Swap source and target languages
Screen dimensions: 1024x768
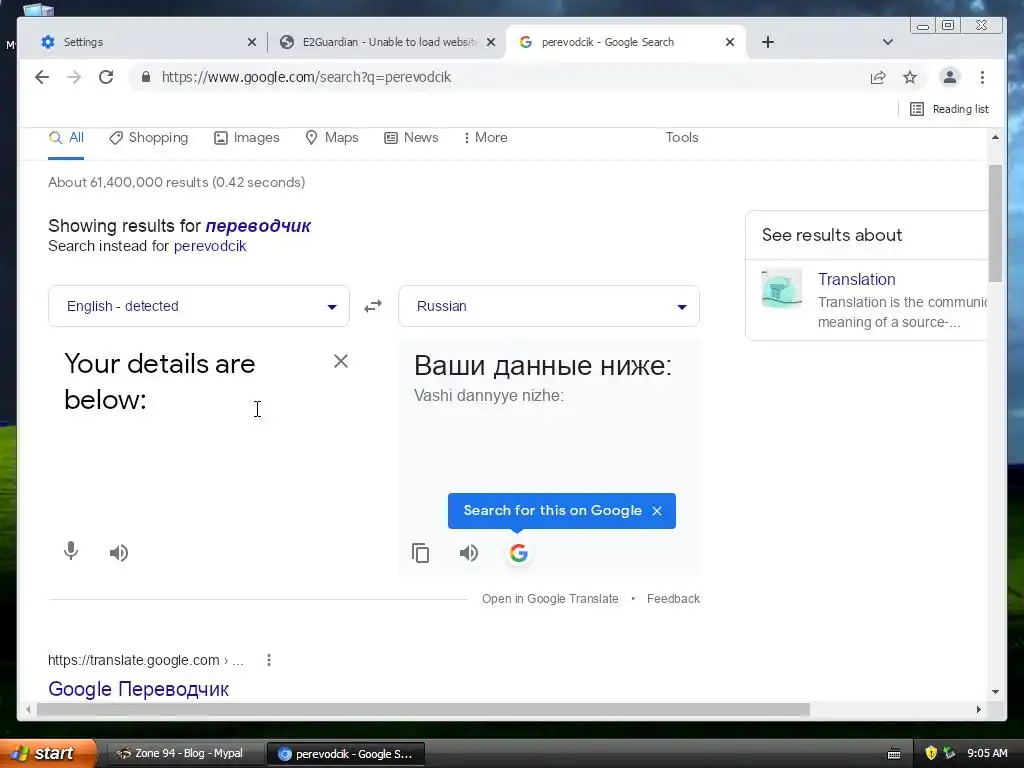click(x=373, y=306)
